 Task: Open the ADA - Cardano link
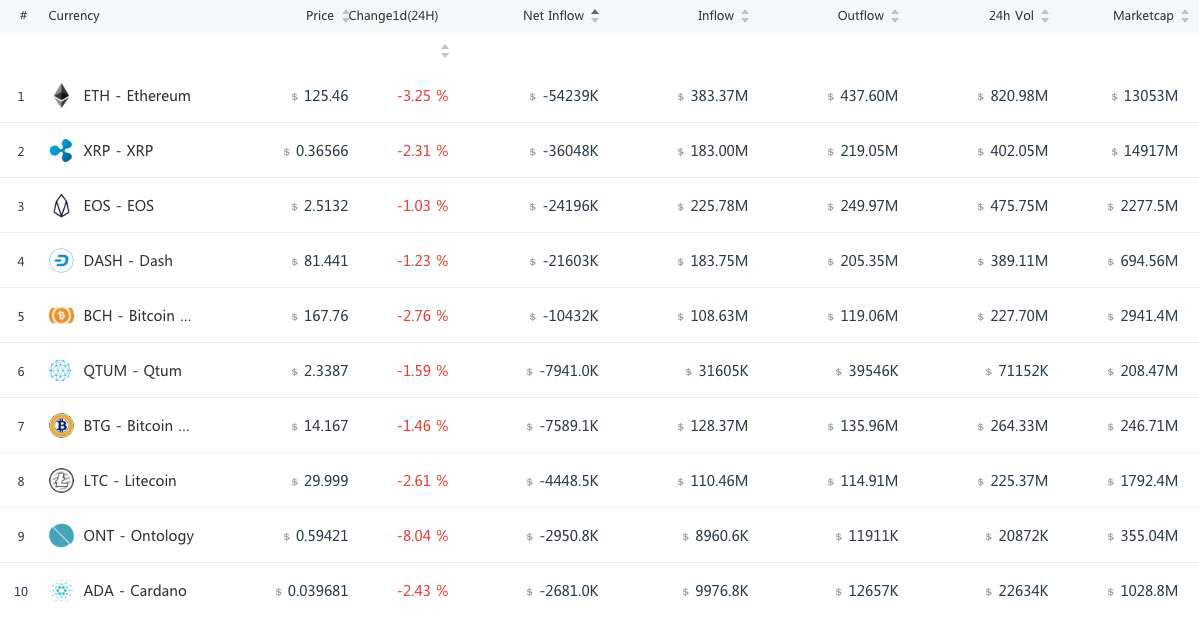135,591
